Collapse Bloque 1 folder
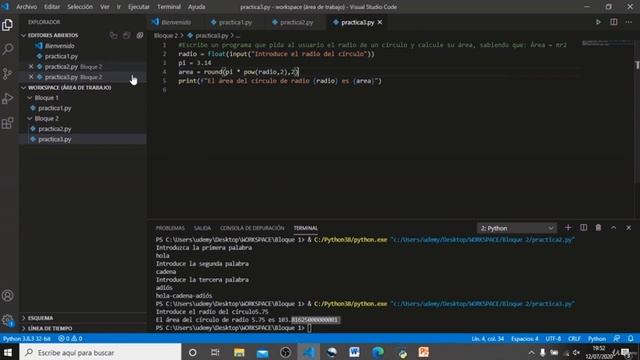Viewport: 640px width, 360px height. point(46,98)
